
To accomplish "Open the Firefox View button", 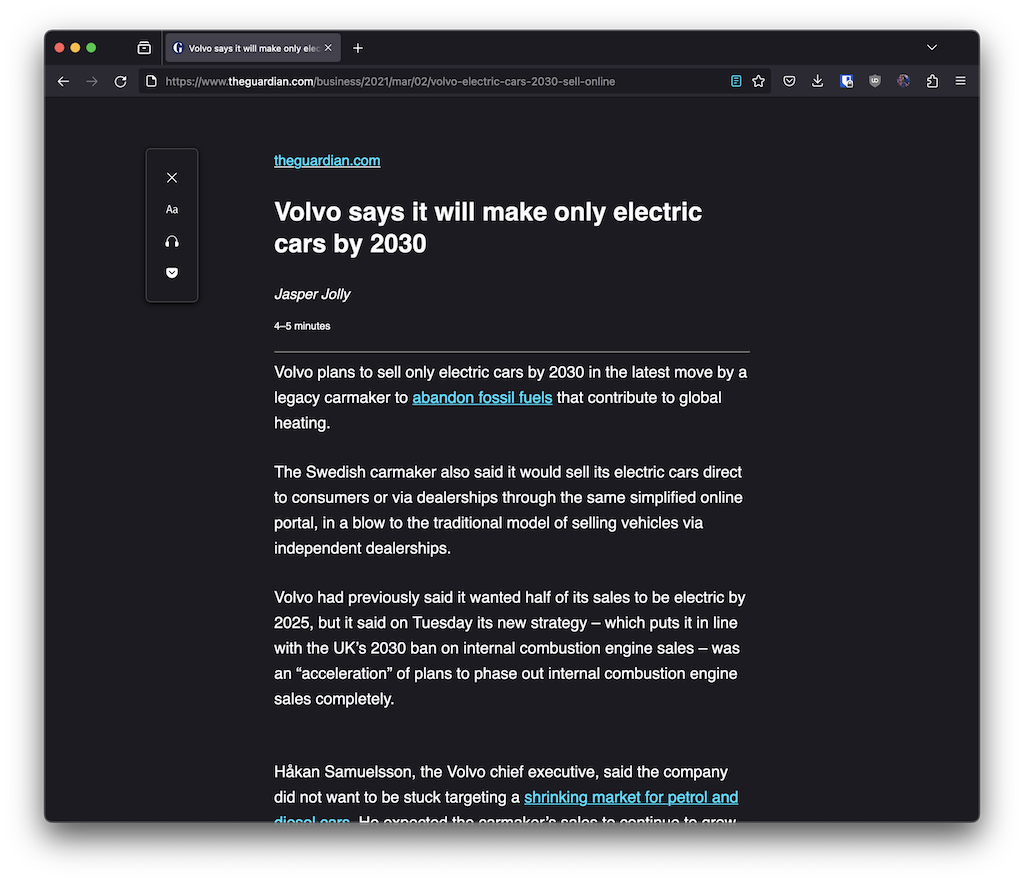I will (x=144, y=48).
